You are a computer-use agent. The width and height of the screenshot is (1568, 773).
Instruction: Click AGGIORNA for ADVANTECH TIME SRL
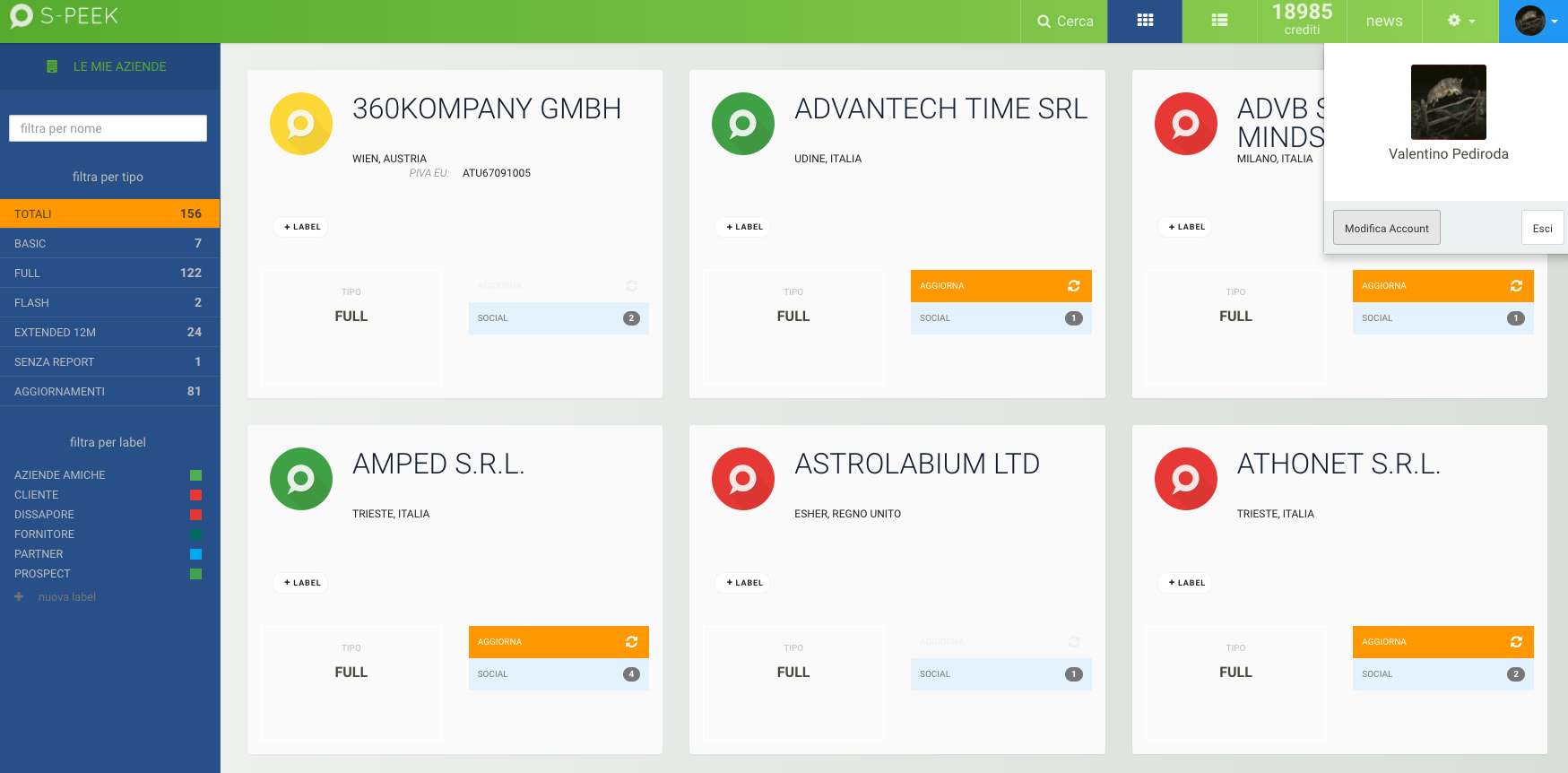coord(1001,286)
